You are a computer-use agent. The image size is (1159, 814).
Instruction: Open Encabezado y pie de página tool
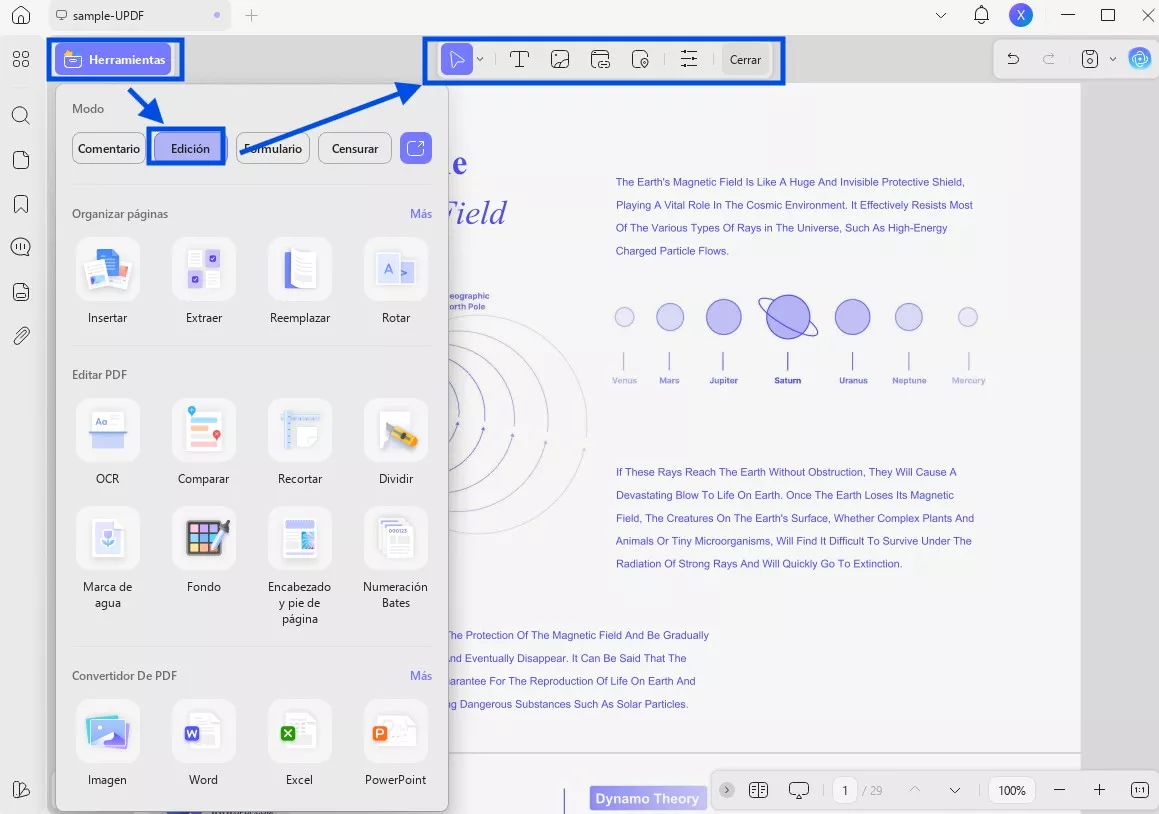point(300,566)
